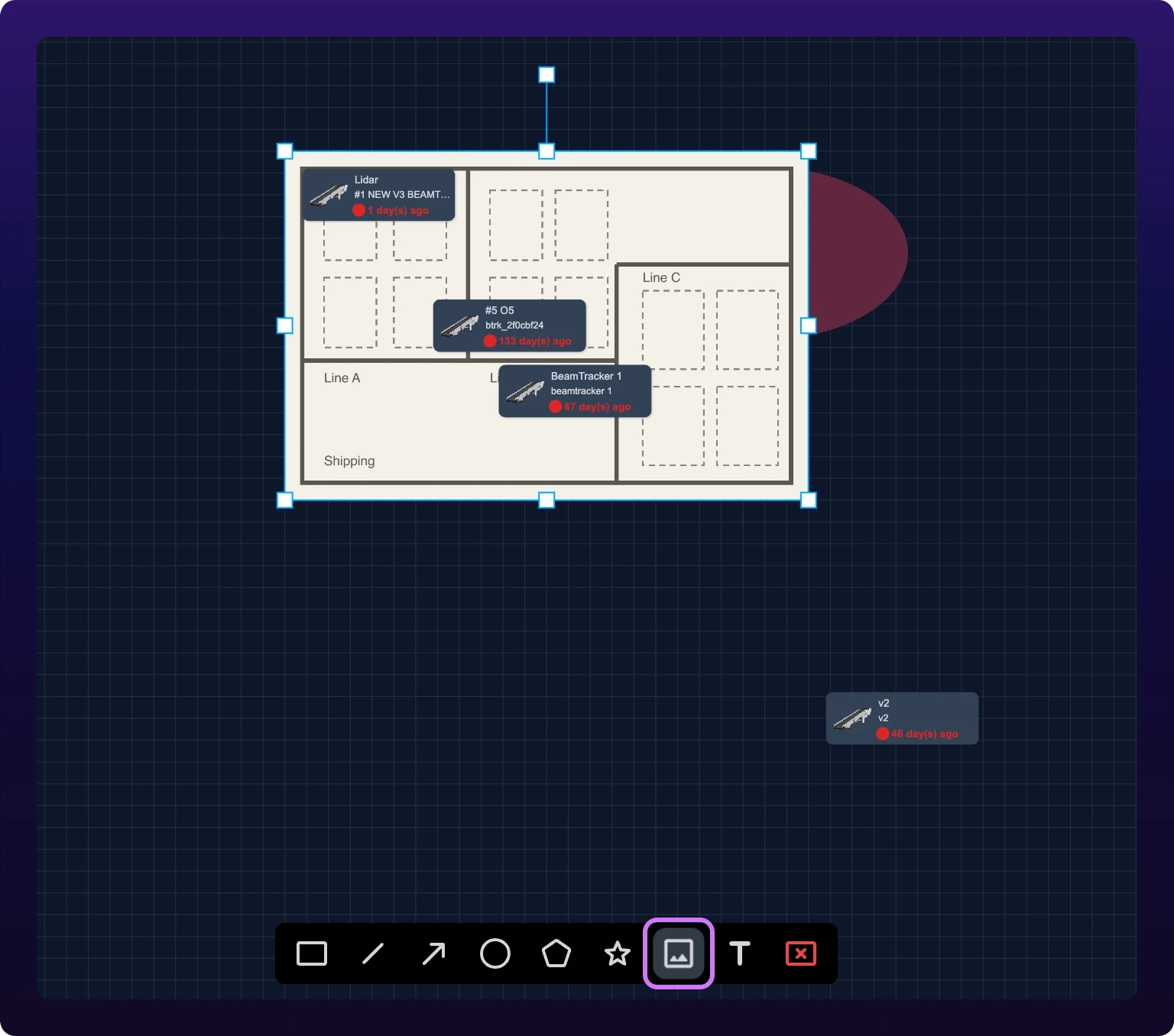The height and width of the screenshot is (1036, 1174).
Task: Click the top-middle selection handle
Action: [x=546, y=151]
